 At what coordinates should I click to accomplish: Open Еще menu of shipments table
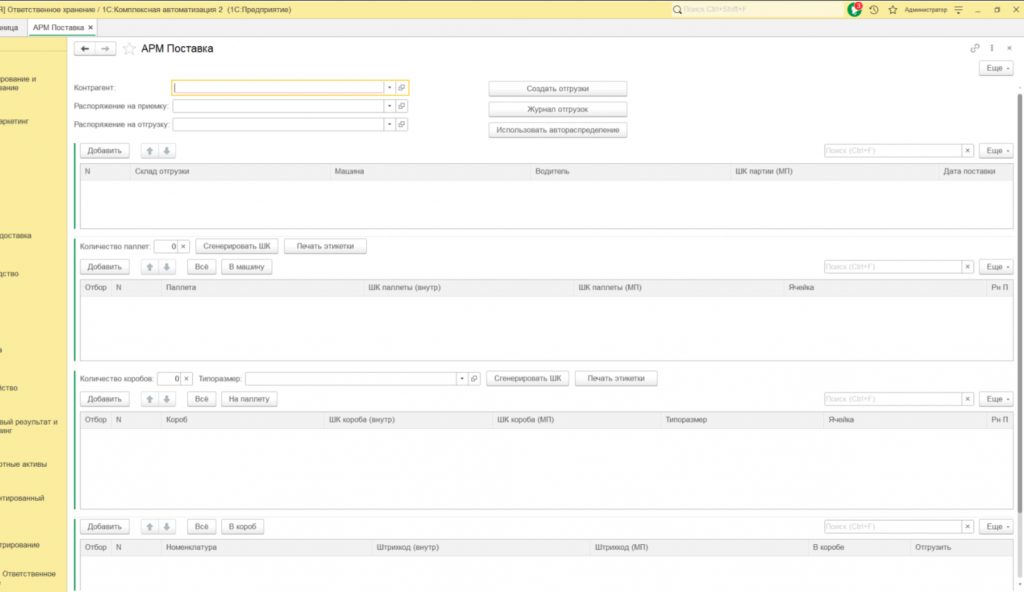997,151
